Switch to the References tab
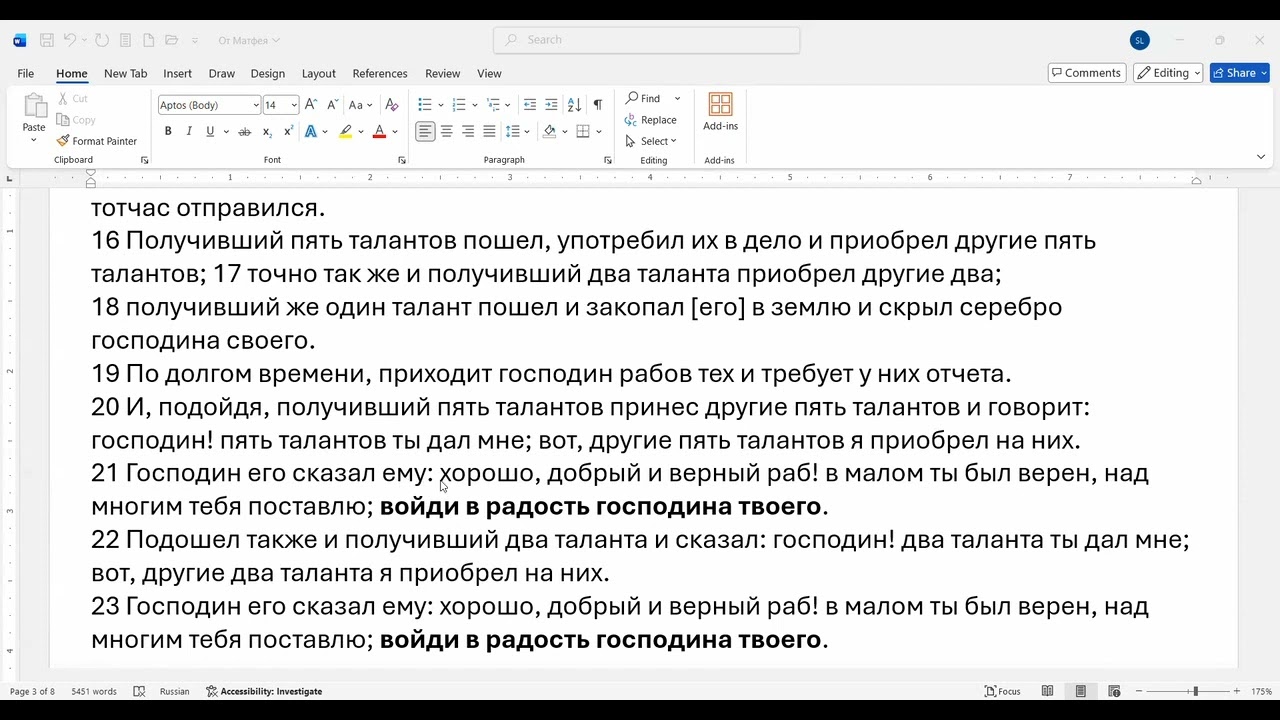This screenshot has width=1280, height=720. click(x=380, y=73)
